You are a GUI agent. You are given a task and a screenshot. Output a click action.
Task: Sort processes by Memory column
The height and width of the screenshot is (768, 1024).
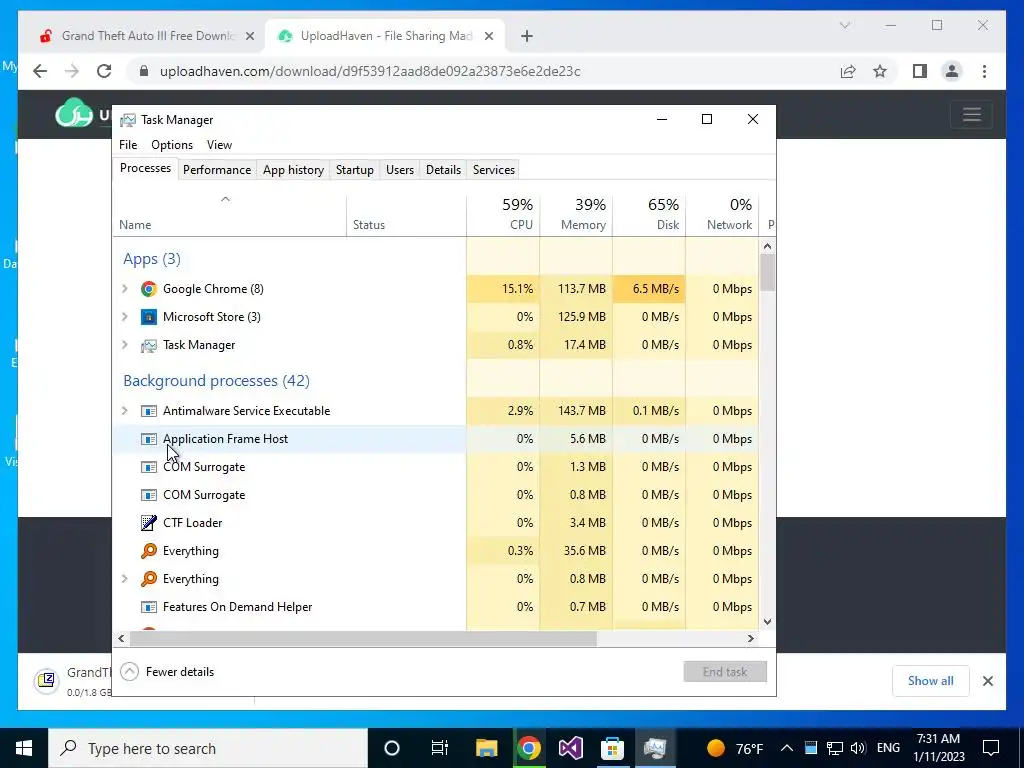click(576, 215)
